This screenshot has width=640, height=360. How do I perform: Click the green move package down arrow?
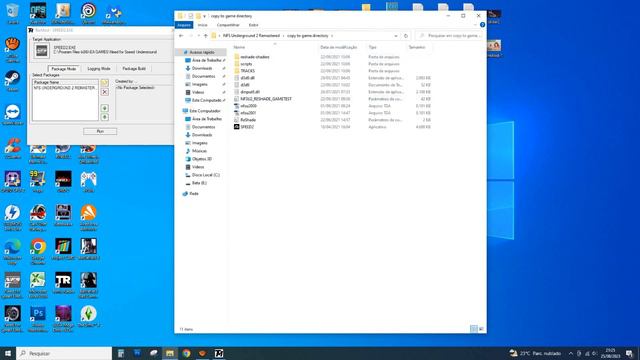point(104,117)
